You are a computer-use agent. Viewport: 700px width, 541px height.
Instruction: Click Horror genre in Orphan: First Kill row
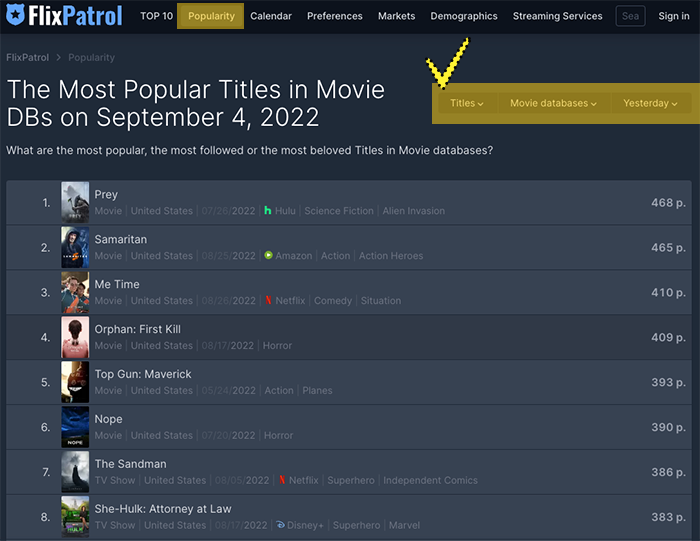277,345
